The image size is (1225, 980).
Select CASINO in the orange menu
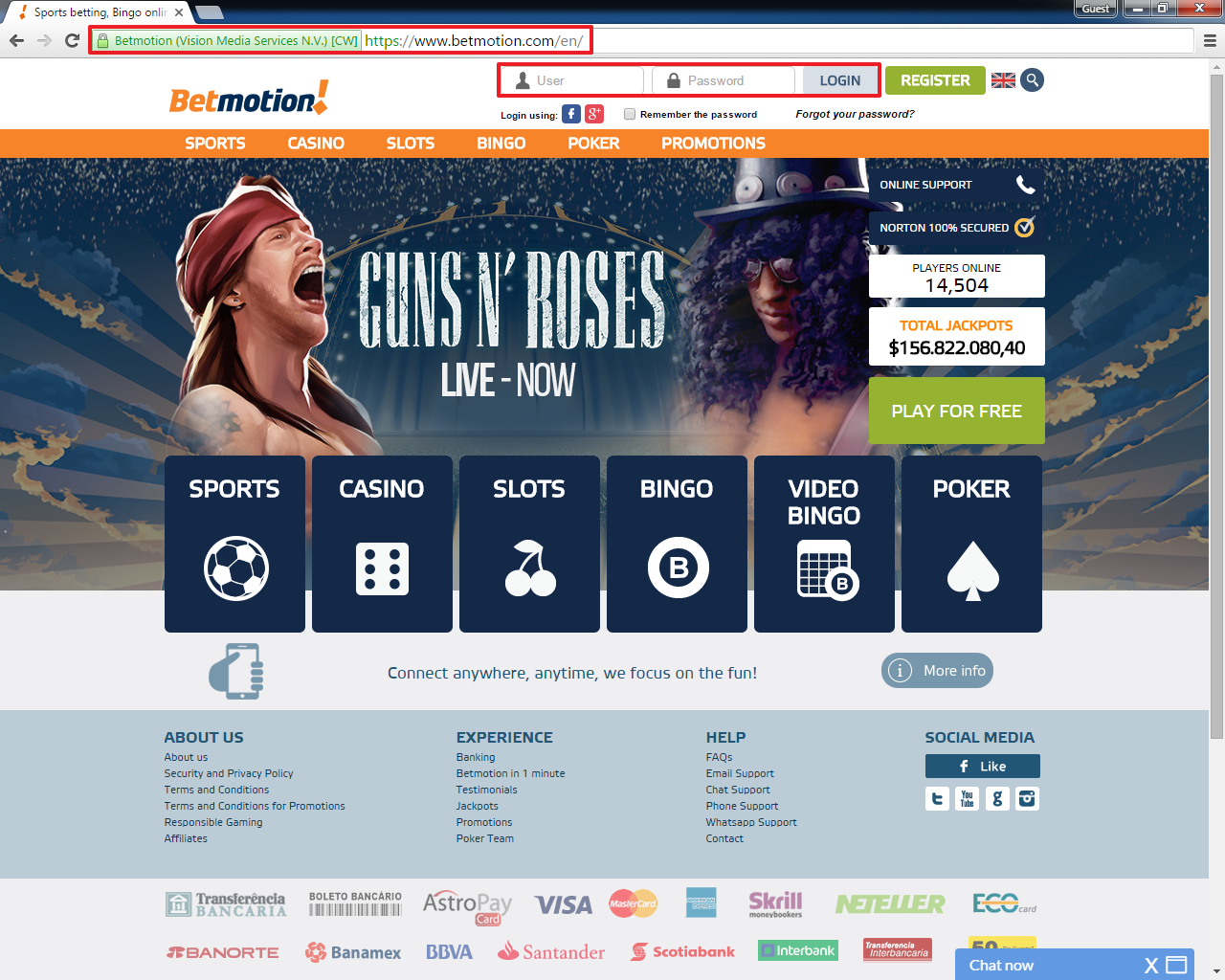click(316, 143)
